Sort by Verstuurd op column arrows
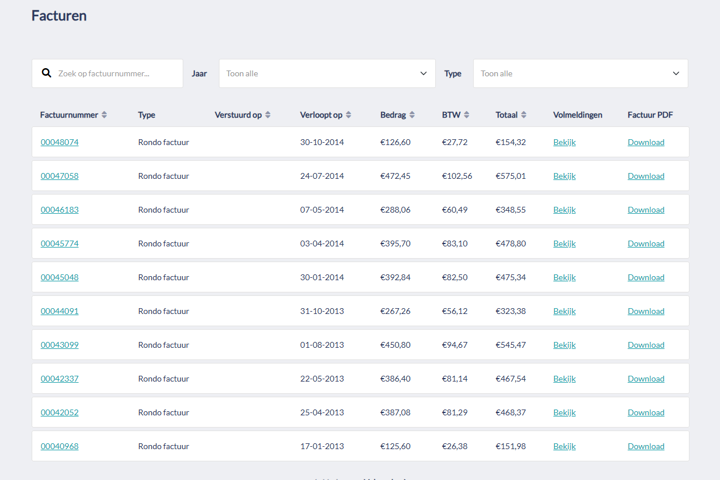The image size is (720, 480). click(268, 115)
